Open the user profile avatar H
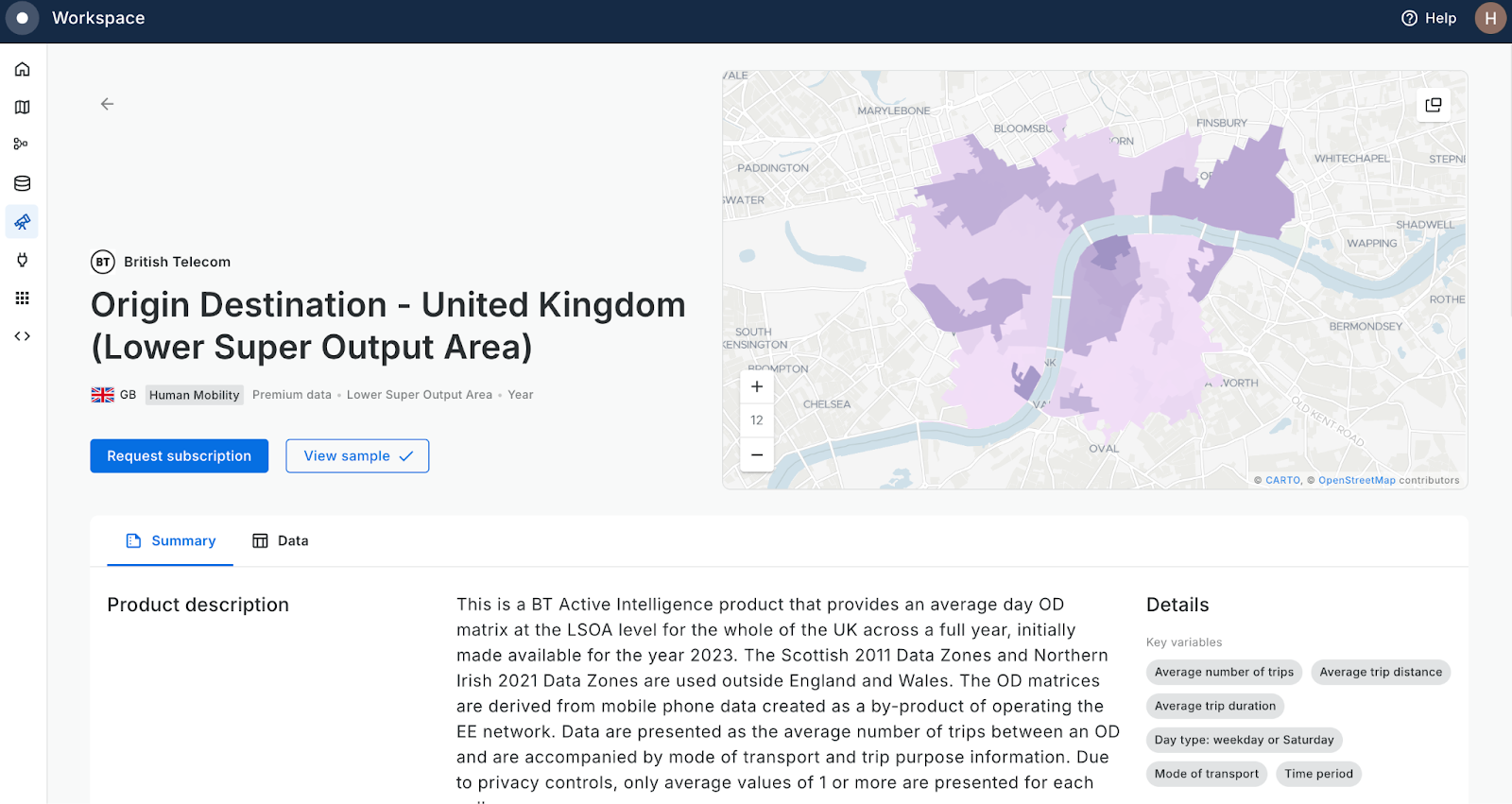 click(x=1490, y=18)
